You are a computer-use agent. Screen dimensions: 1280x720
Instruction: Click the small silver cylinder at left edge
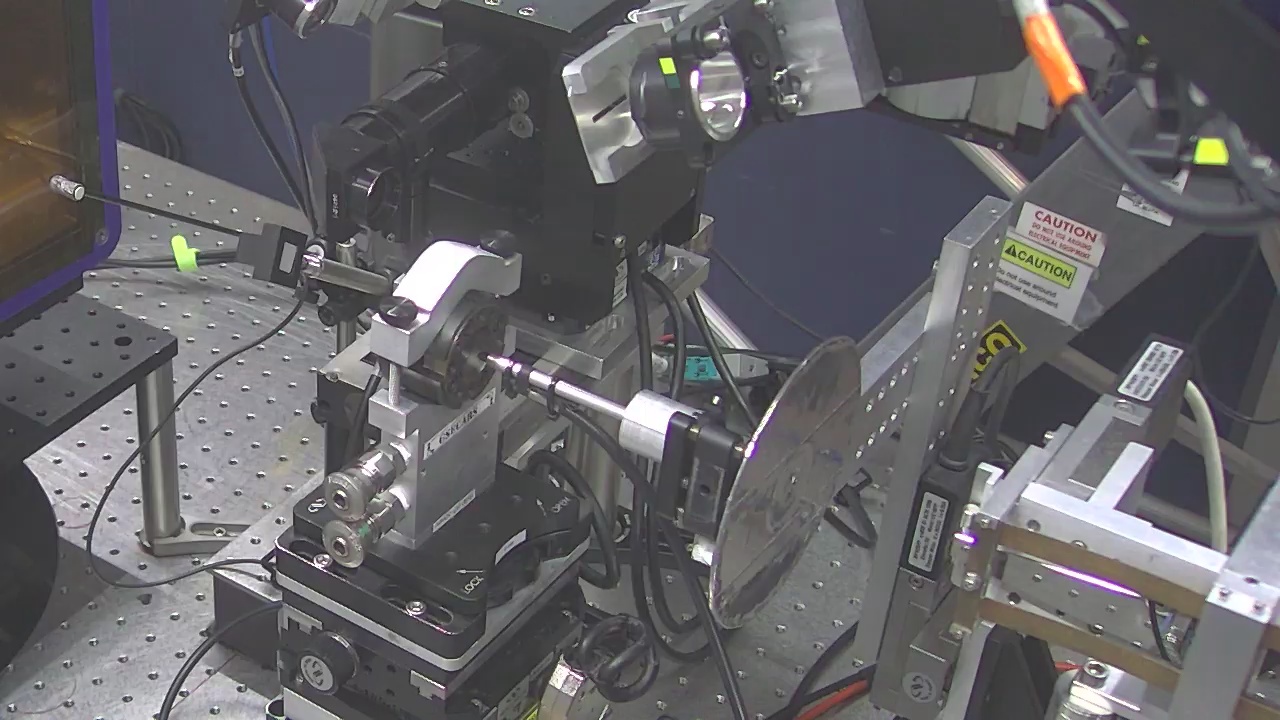(x=66, y=187)
